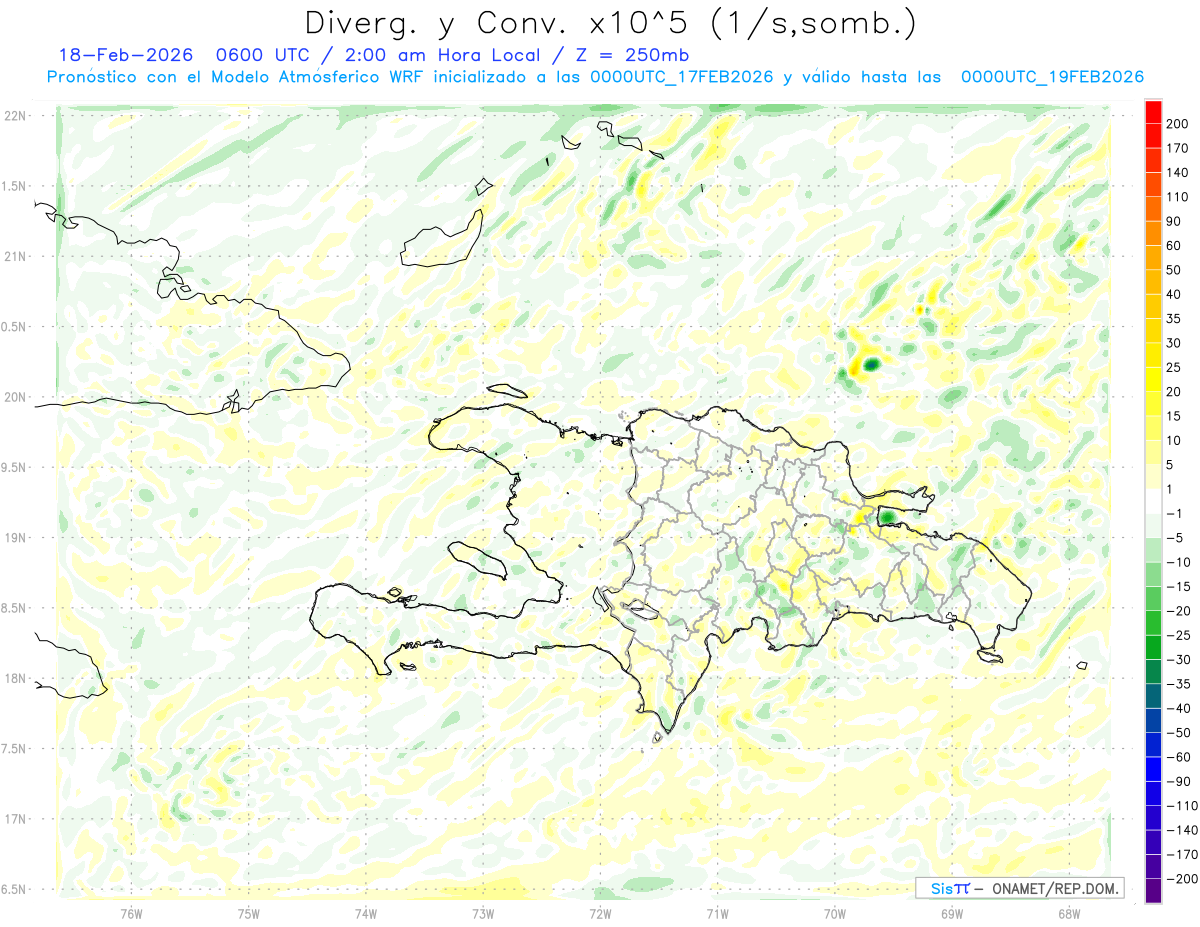The width and height of the screenshot is (1200, 927).
Task: Click the '73W' longitude label
Action: click(483, 912)
